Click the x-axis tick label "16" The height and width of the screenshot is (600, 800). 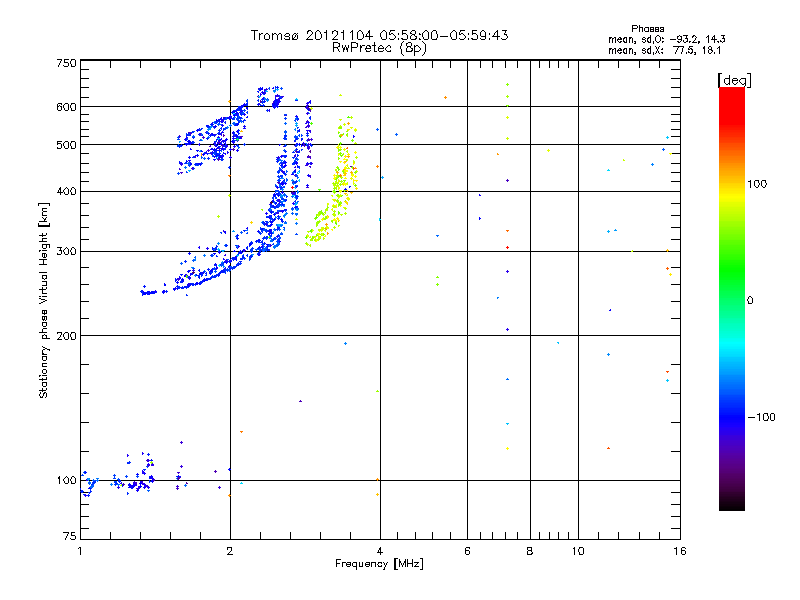coord(680,551)
